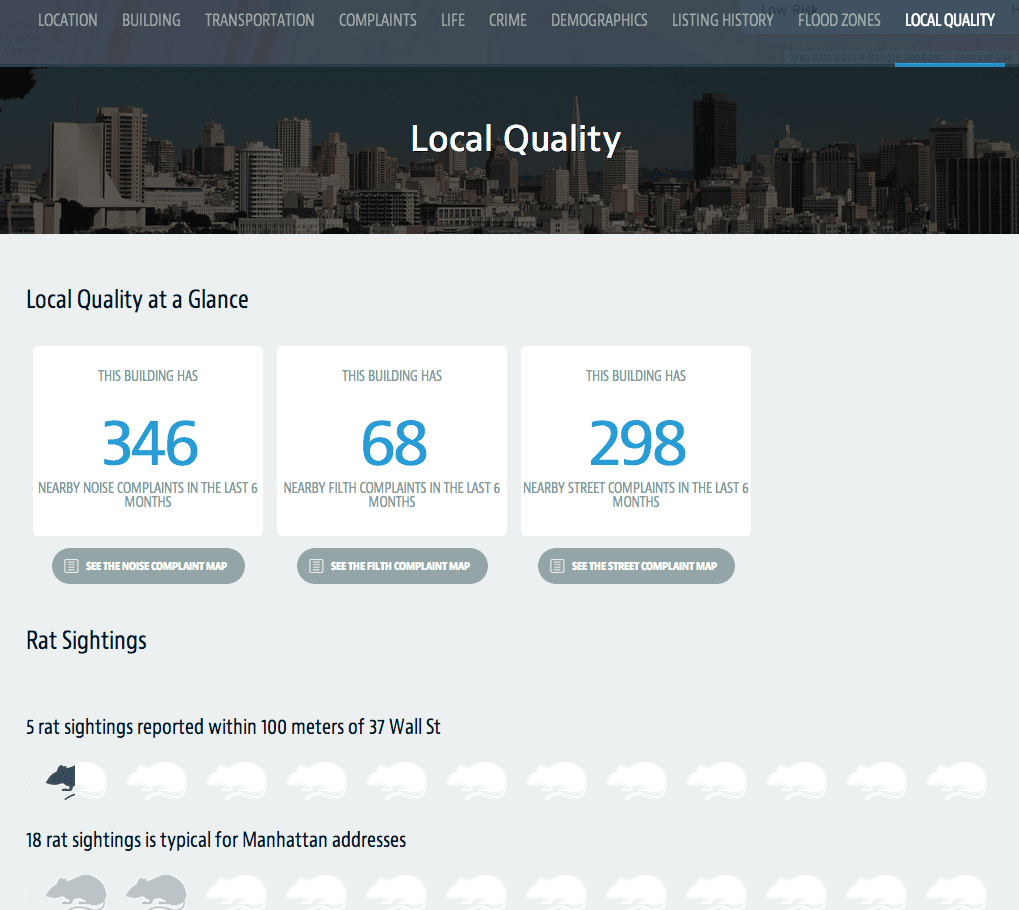Switch to the TRANSPORTATION tab
Viewport: 1019px width, 910px height.
[259, 19]
